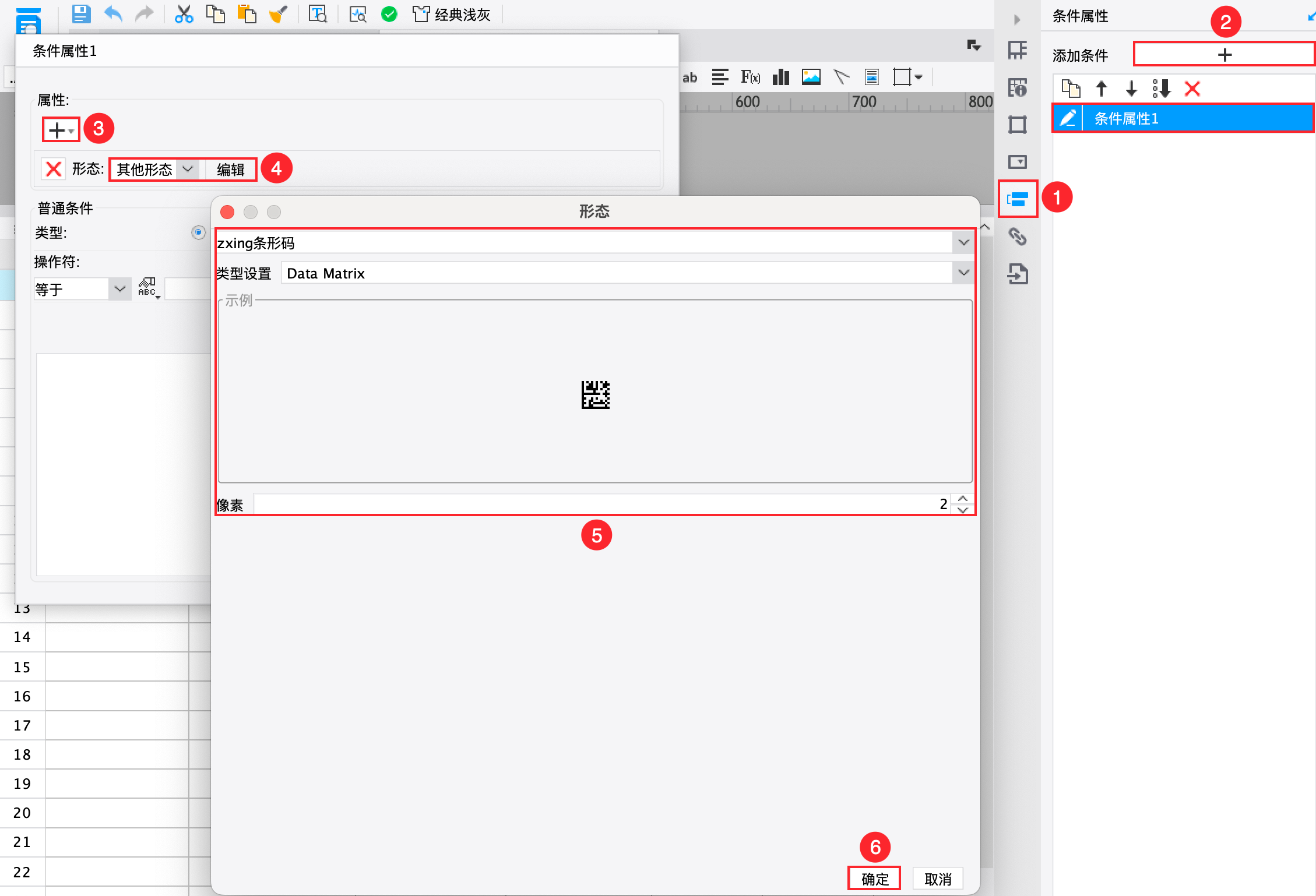The image size is (1316, 896).
Task: Open the hyperlink panel chain icon
Action: (x=1018, y=237)
